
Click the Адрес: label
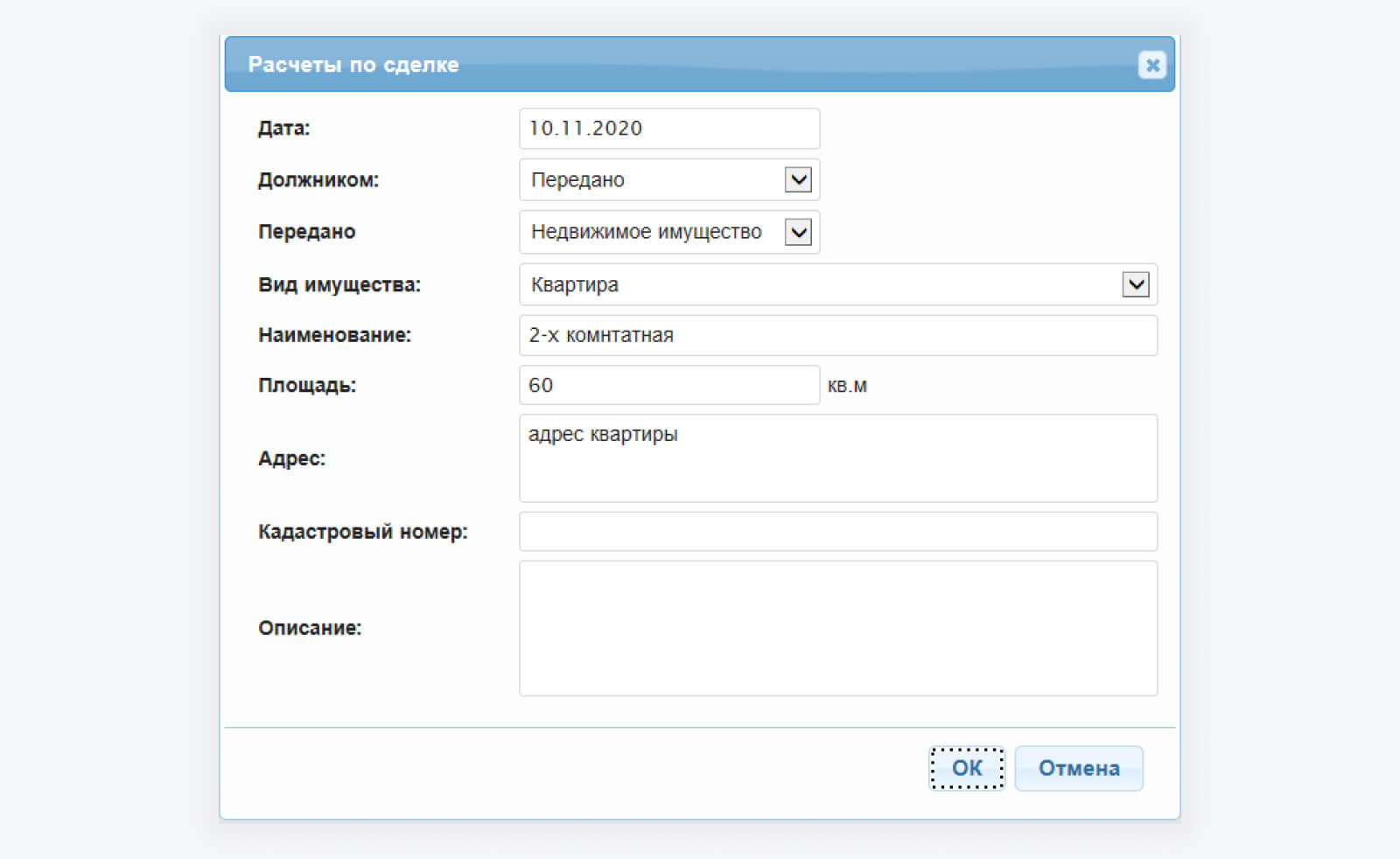(x=291, y=458)
